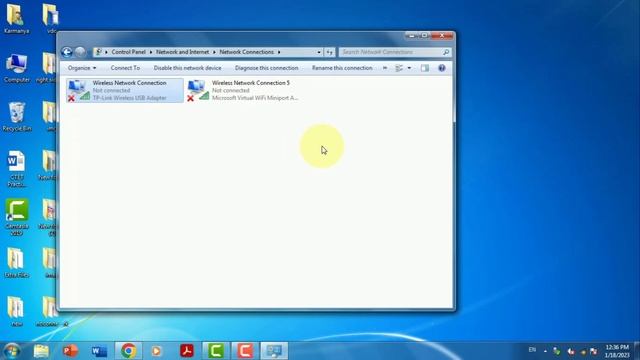Select the Wireless Network Connection 5 adapter icon
The height and width of the screenshot is (360, 640).
tap(198, 90)
